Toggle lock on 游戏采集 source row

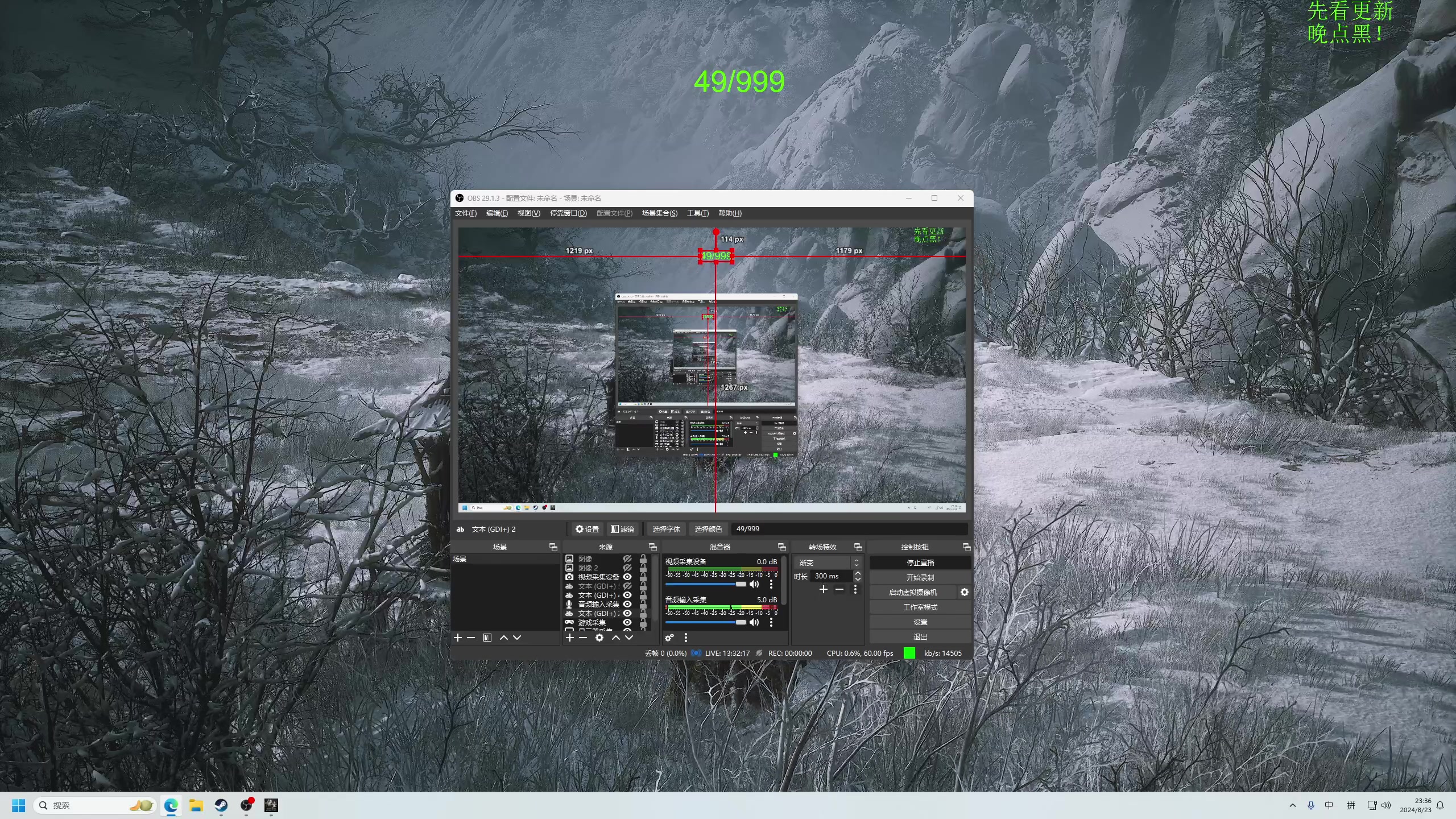(643, 622)
